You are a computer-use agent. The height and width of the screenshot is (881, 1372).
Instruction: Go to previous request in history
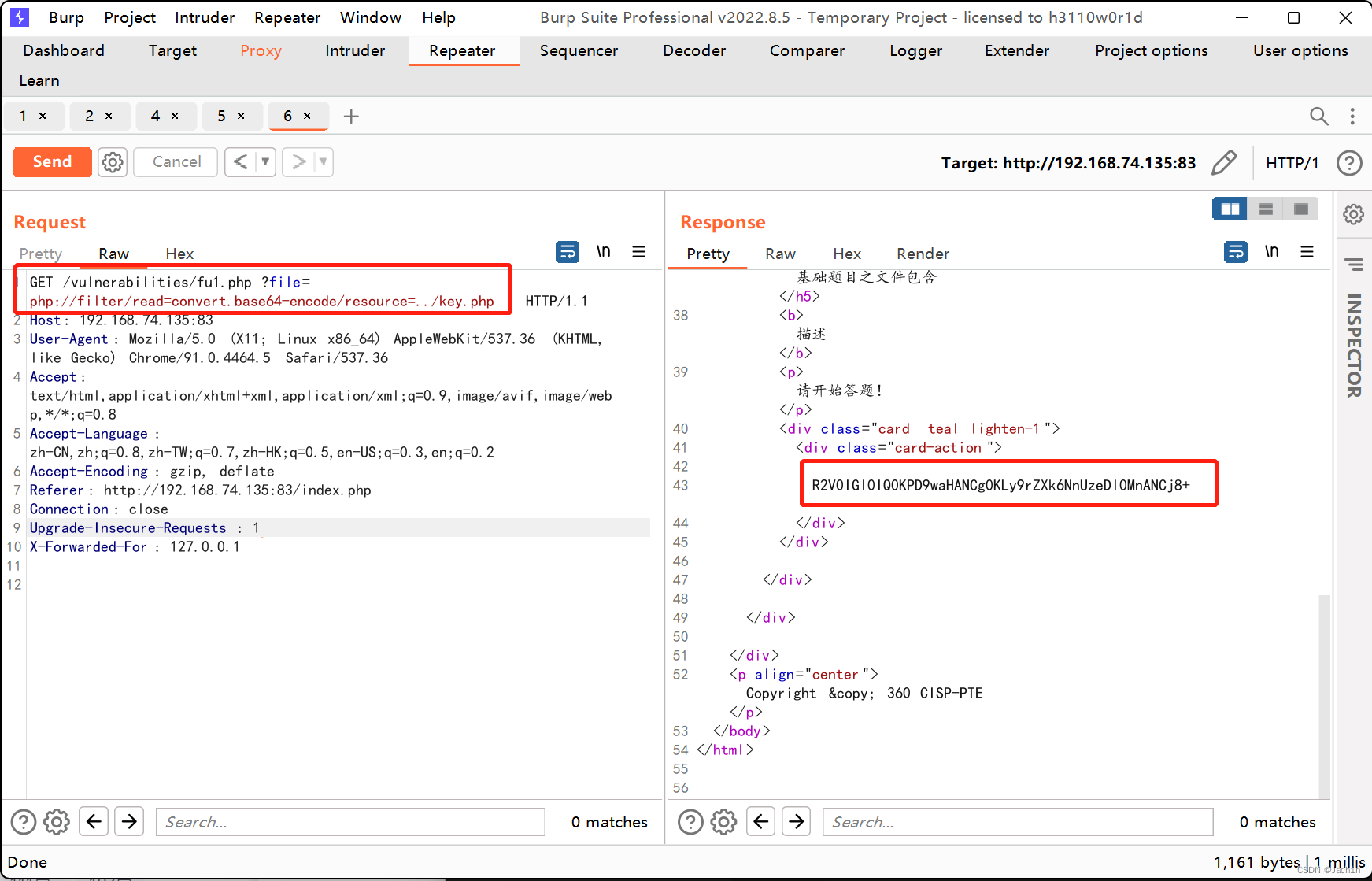point(241,162)
